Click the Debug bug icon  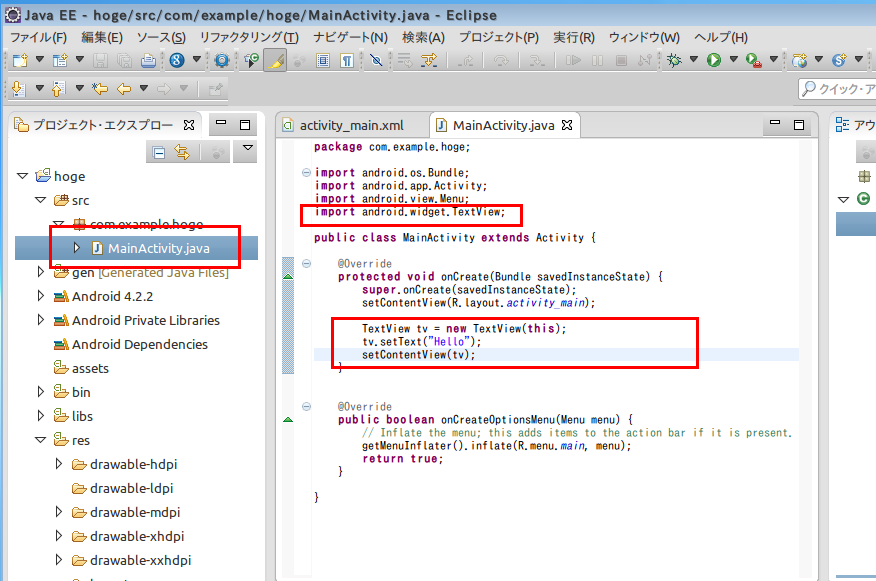(674, 60)
